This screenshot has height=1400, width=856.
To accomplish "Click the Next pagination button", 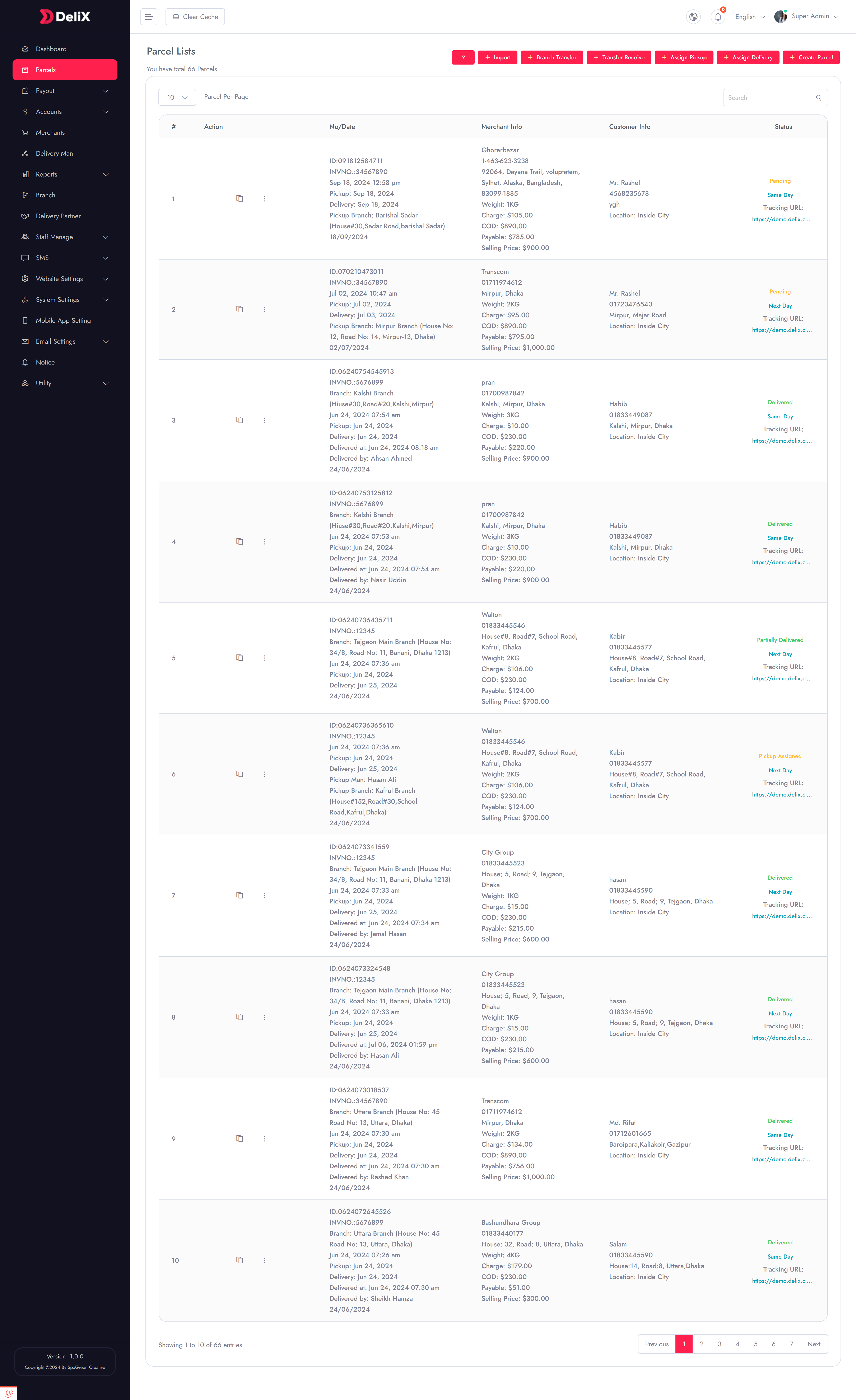I will (814, 1344).
